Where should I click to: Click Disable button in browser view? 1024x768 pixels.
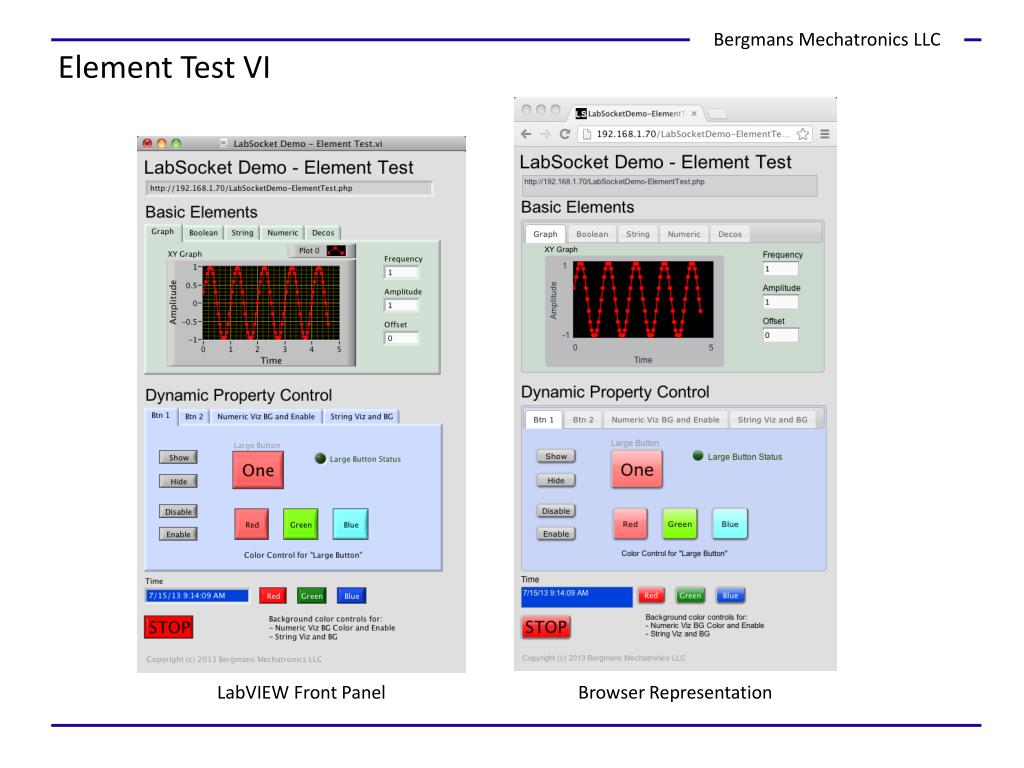click(556, 511)
